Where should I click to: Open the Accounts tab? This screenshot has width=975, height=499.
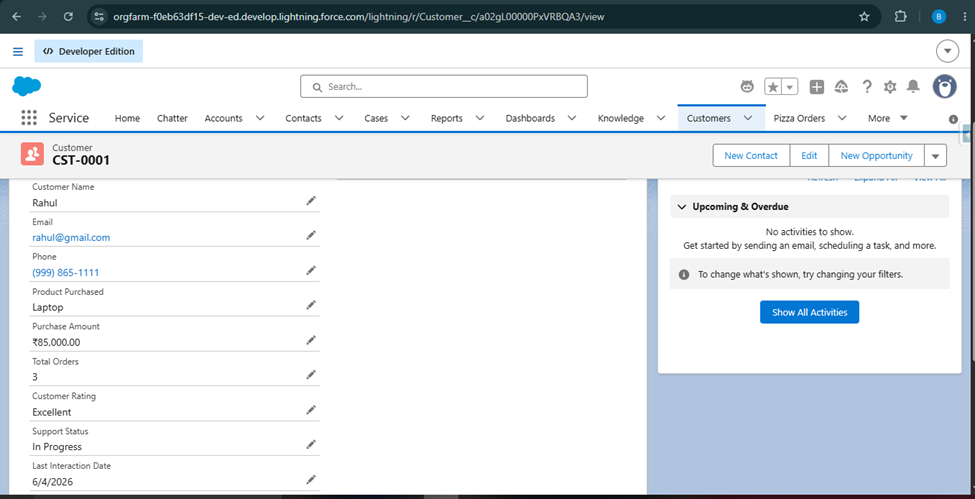point(223,118)
